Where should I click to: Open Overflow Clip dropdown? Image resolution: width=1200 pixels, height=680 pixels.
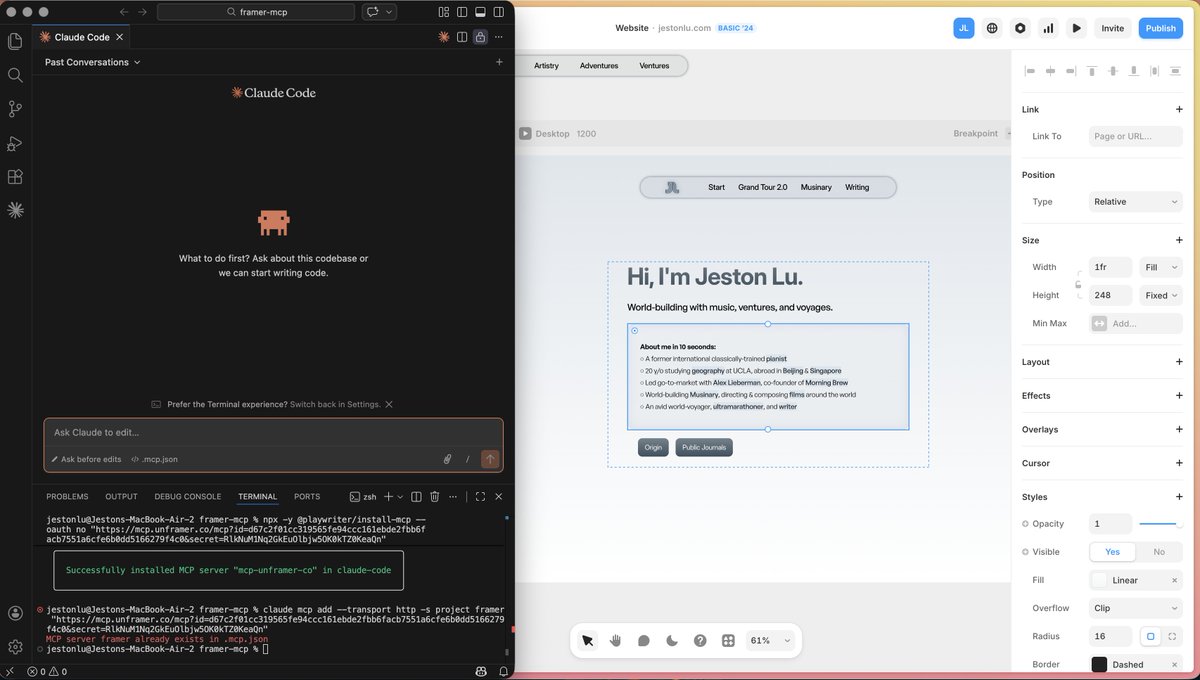click(x=1135, y=608)
